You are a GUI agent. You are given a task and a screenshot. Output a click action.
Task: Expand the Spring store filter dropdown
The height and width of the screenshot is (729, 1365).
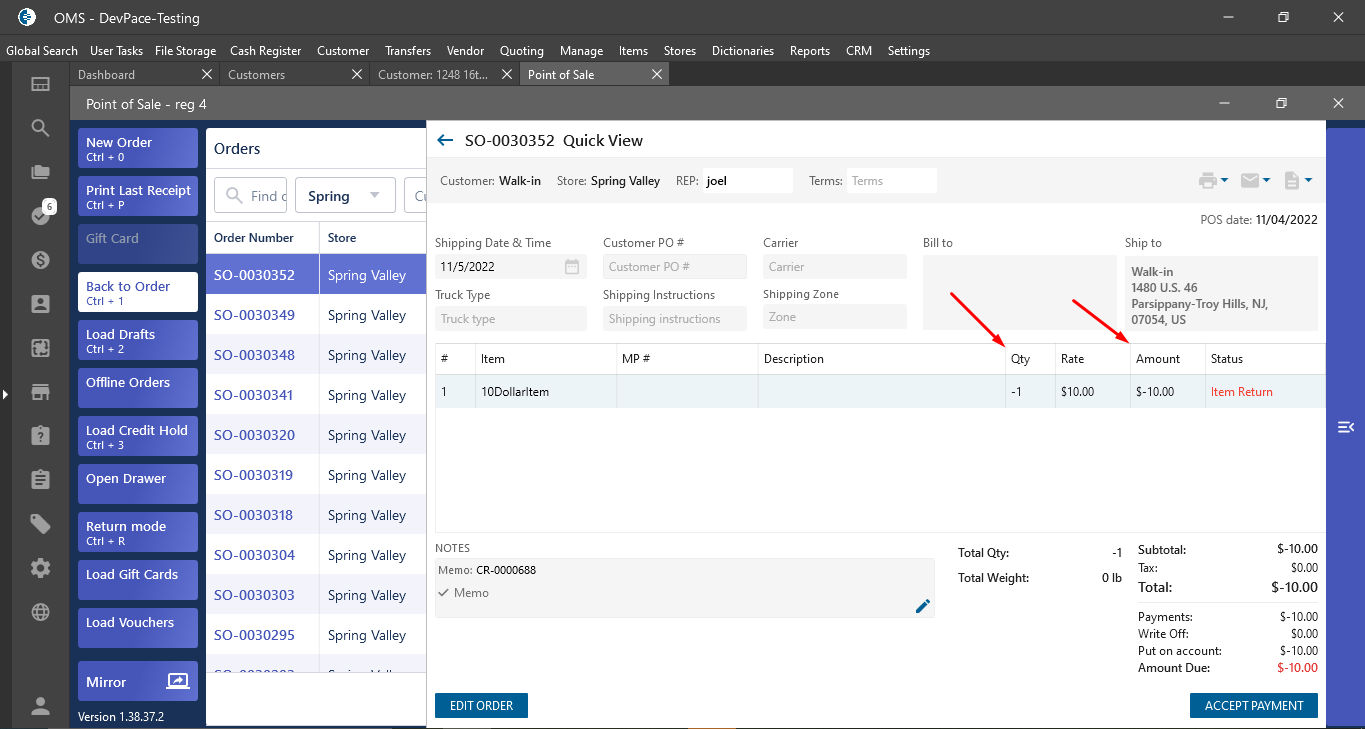coord(345,196)
